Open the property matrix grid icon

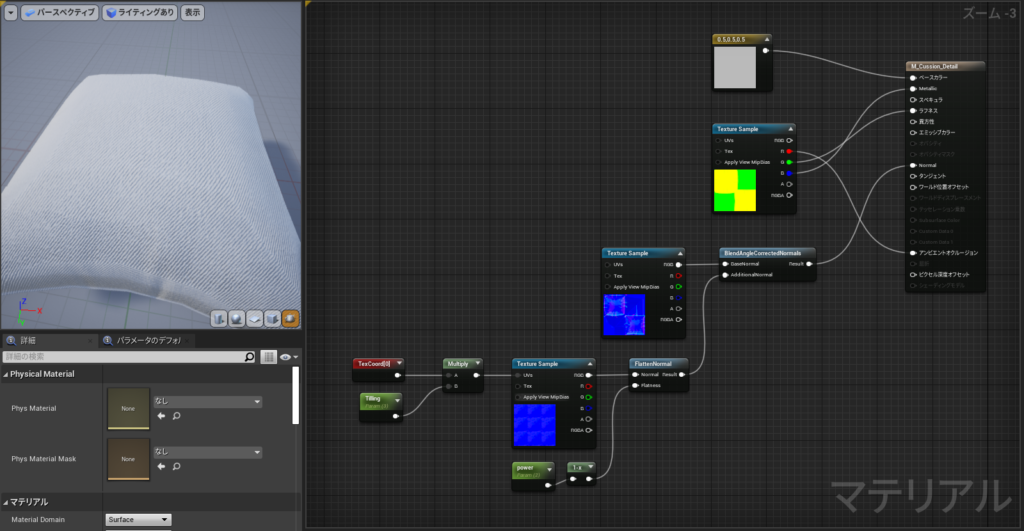pos(268,357)
